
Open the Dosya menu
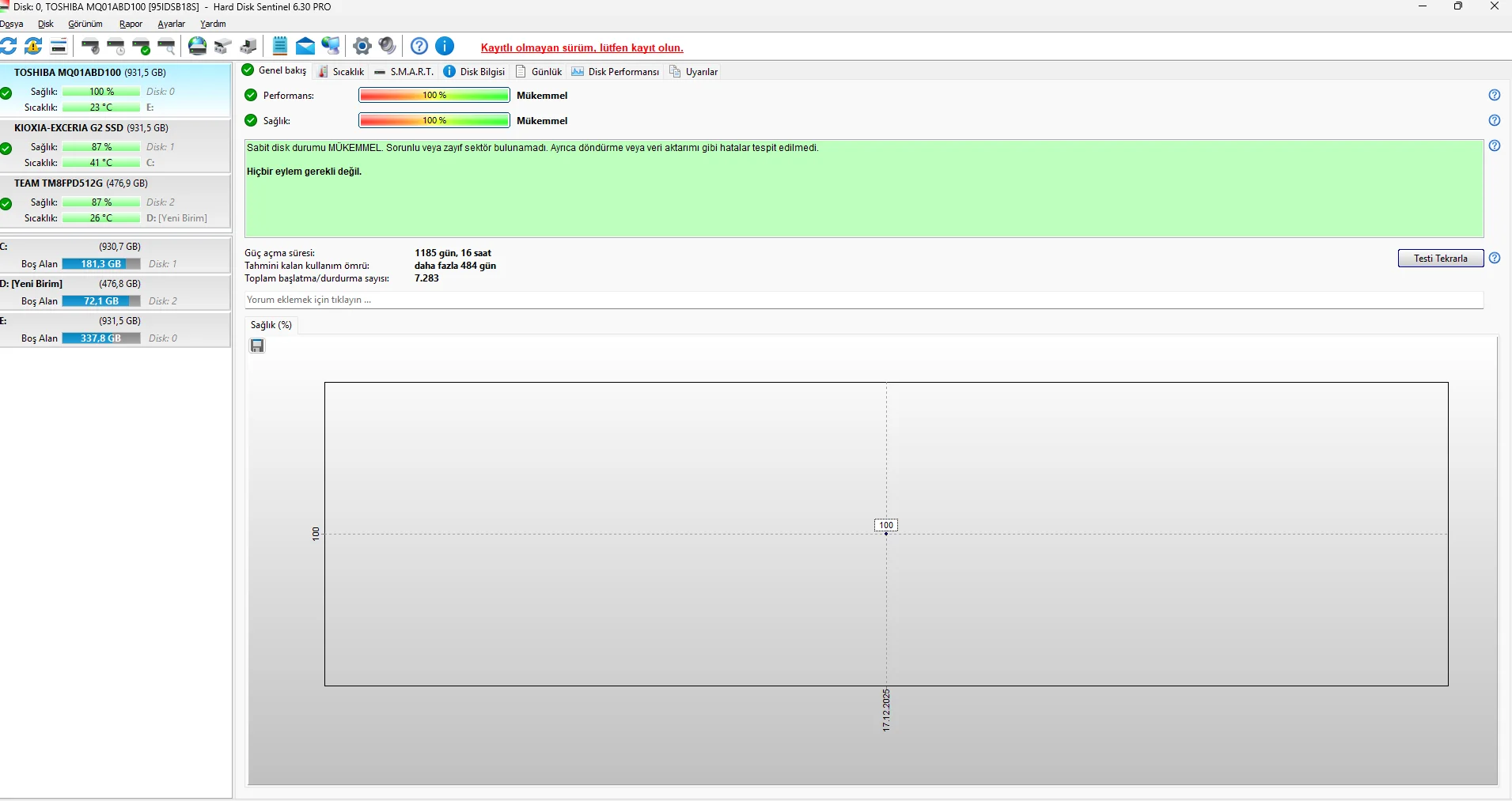click(11, 24)
